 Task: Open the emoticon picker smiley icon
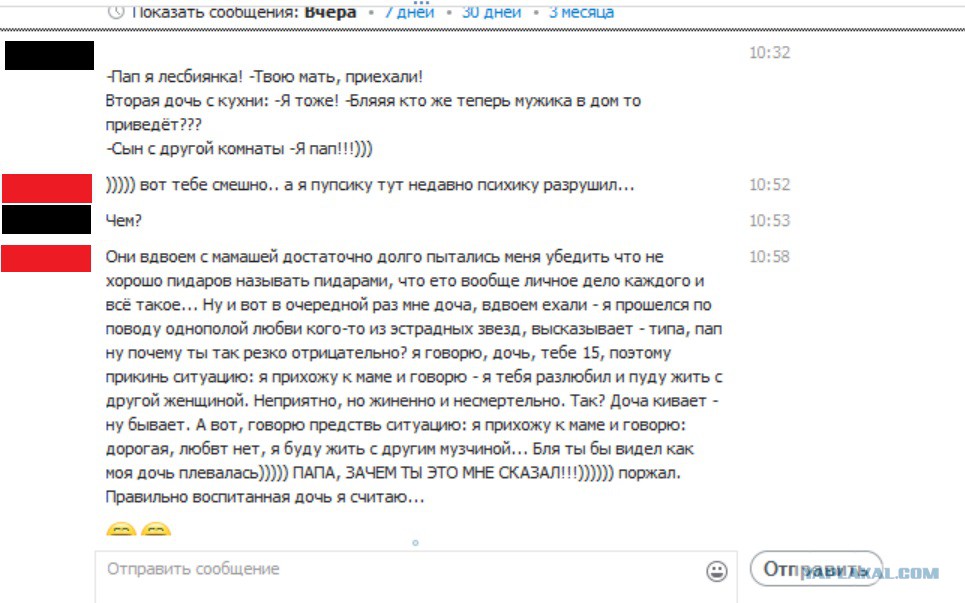[717, 571]
